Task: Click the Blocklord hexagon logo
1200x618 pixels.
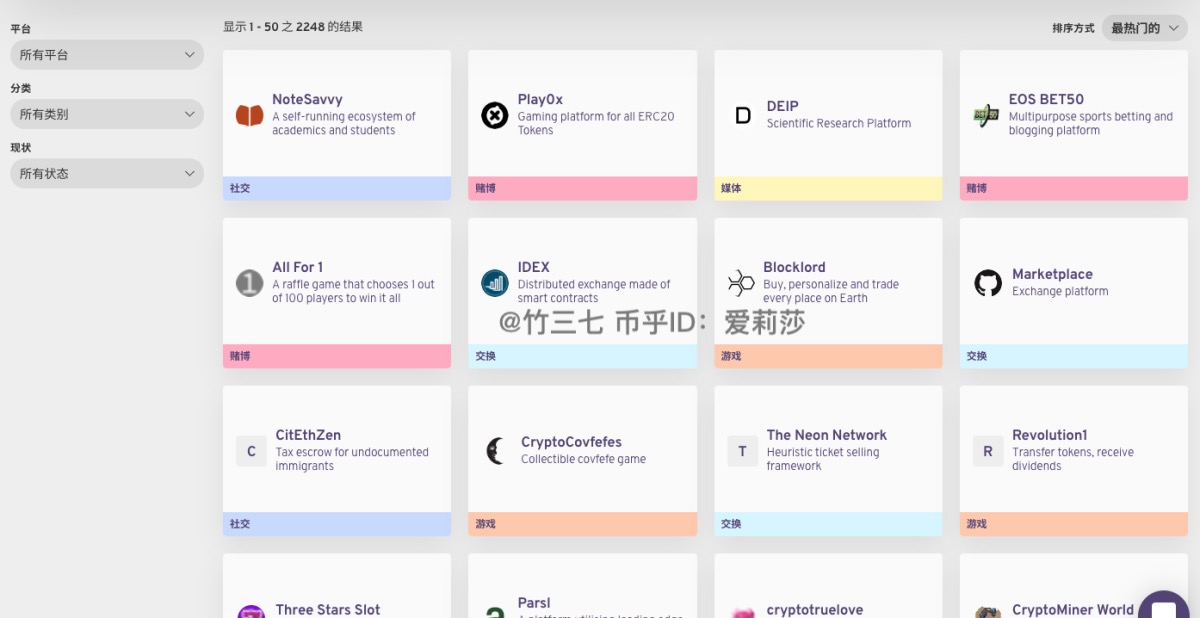Action: coord(741,284)
